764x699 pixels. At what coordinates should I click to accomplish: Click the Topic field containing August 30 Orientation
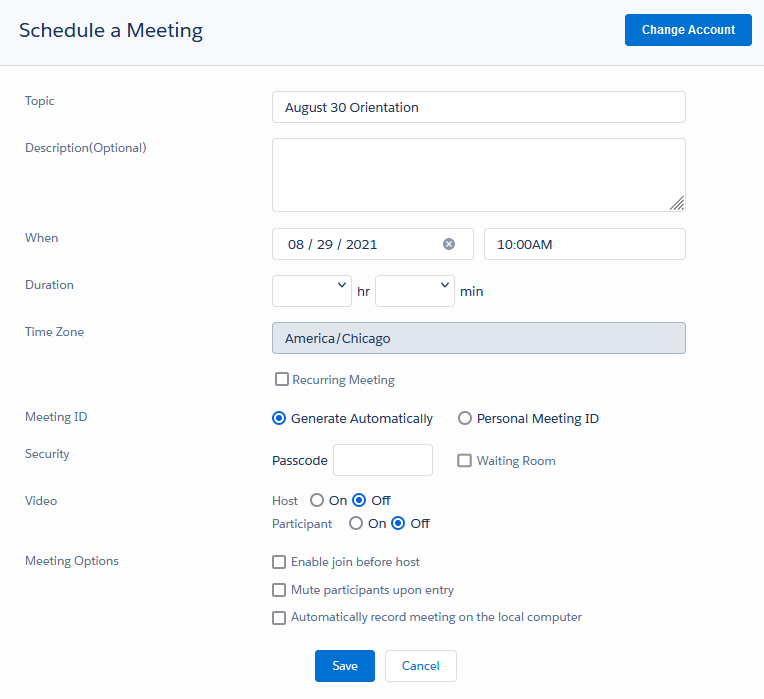pos(478,107)
